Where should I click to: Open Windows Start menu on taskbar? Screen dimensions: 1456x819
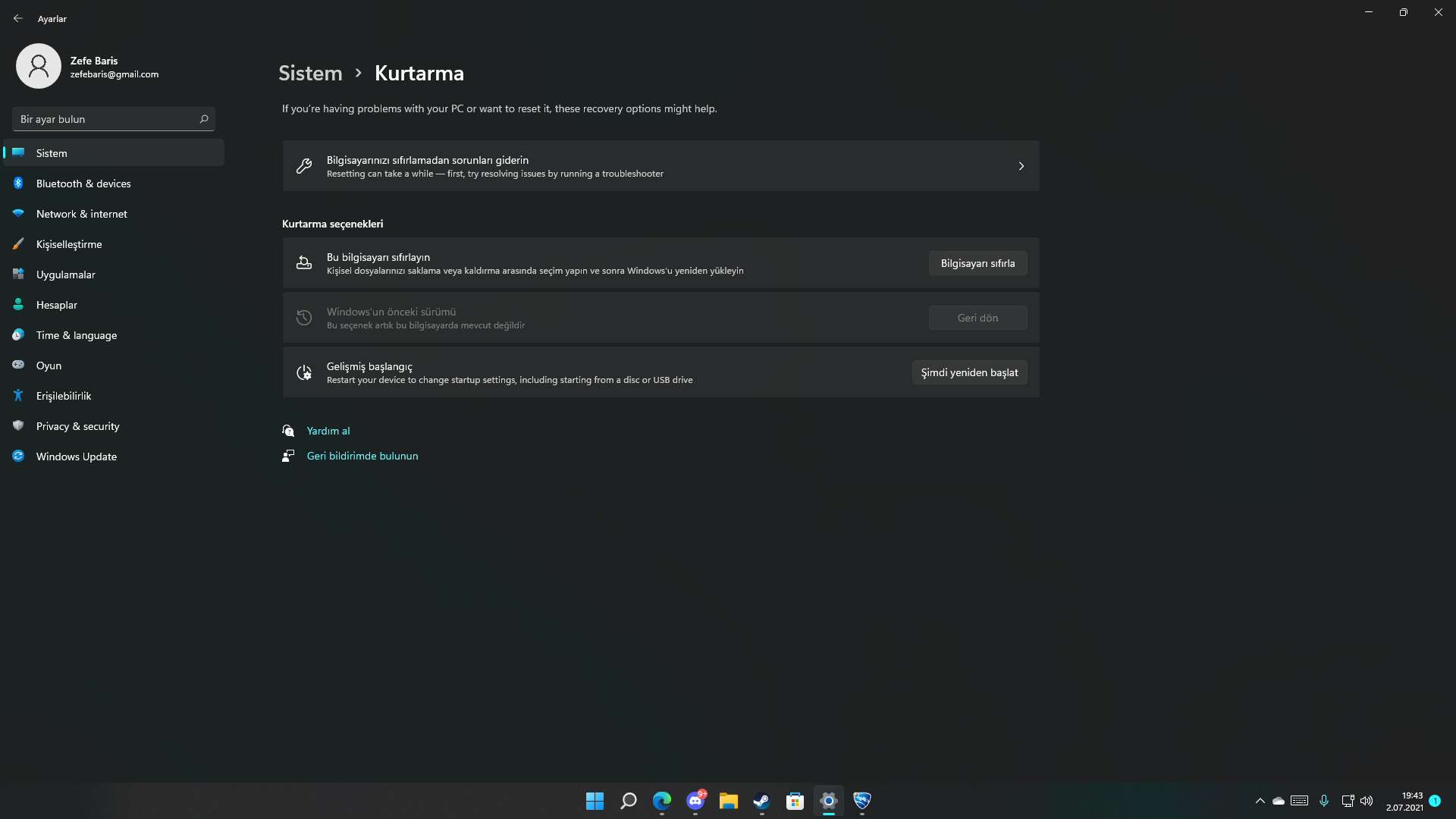click(x=595, y=801)
